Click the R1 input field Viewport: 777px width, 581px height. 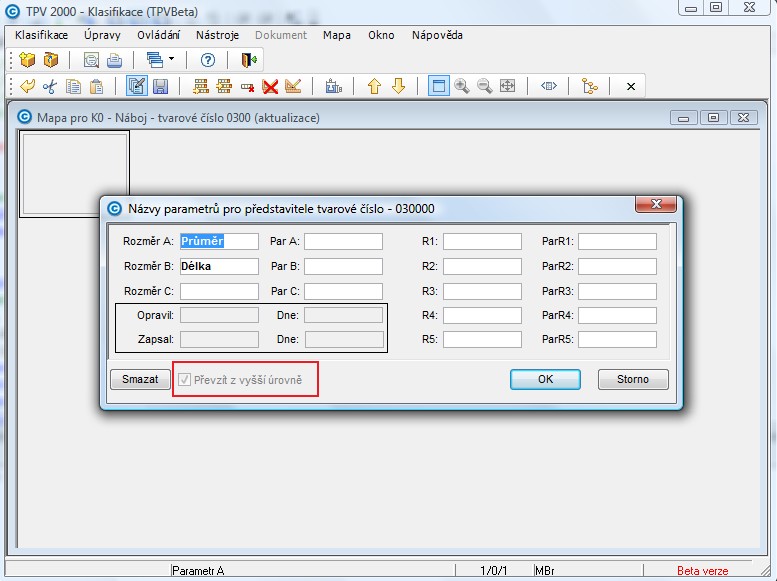point(482,241)
